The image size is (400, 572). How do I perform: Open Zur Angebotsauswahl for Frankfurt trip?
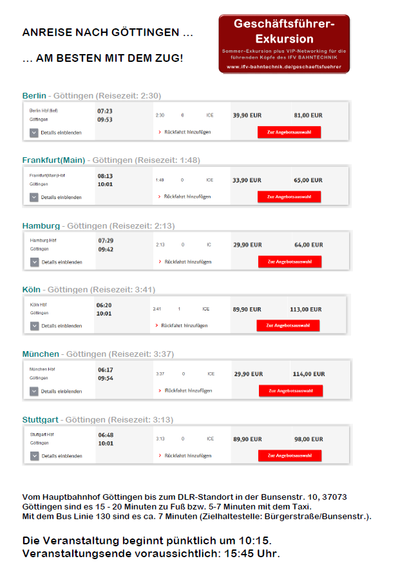[x=289, y=197]
